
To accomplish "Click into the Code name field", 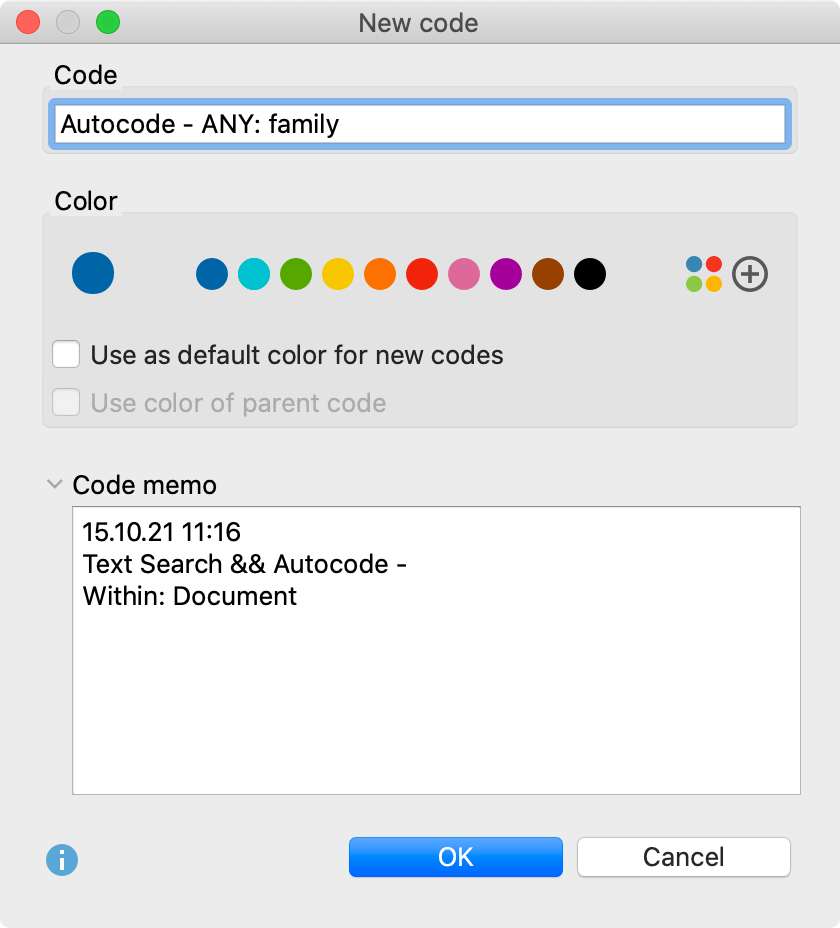I will point(420,124).
